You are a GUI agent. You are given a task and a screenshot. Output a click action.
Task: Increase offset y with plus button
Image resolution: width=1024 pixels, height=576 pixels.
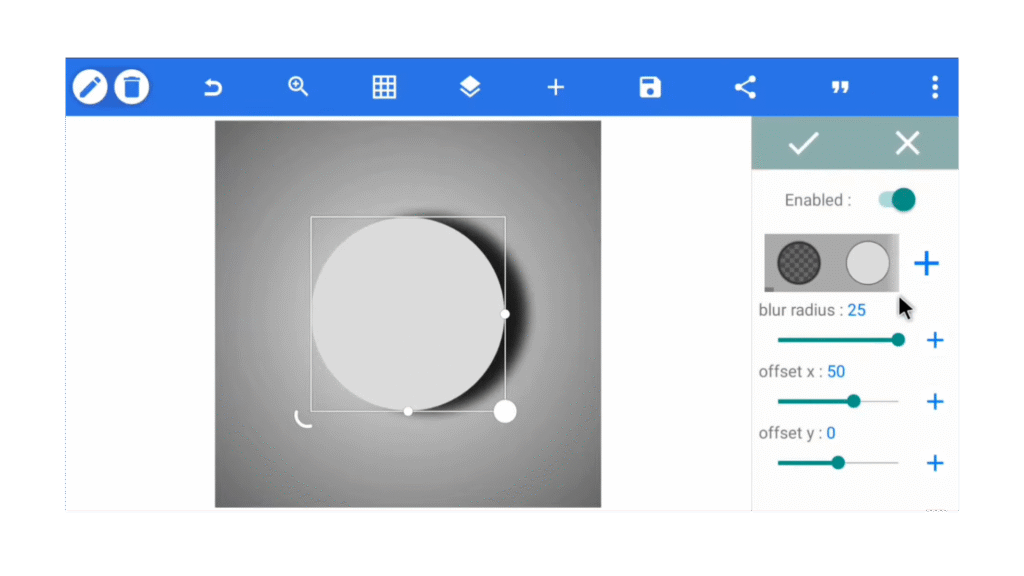[935, 463]
